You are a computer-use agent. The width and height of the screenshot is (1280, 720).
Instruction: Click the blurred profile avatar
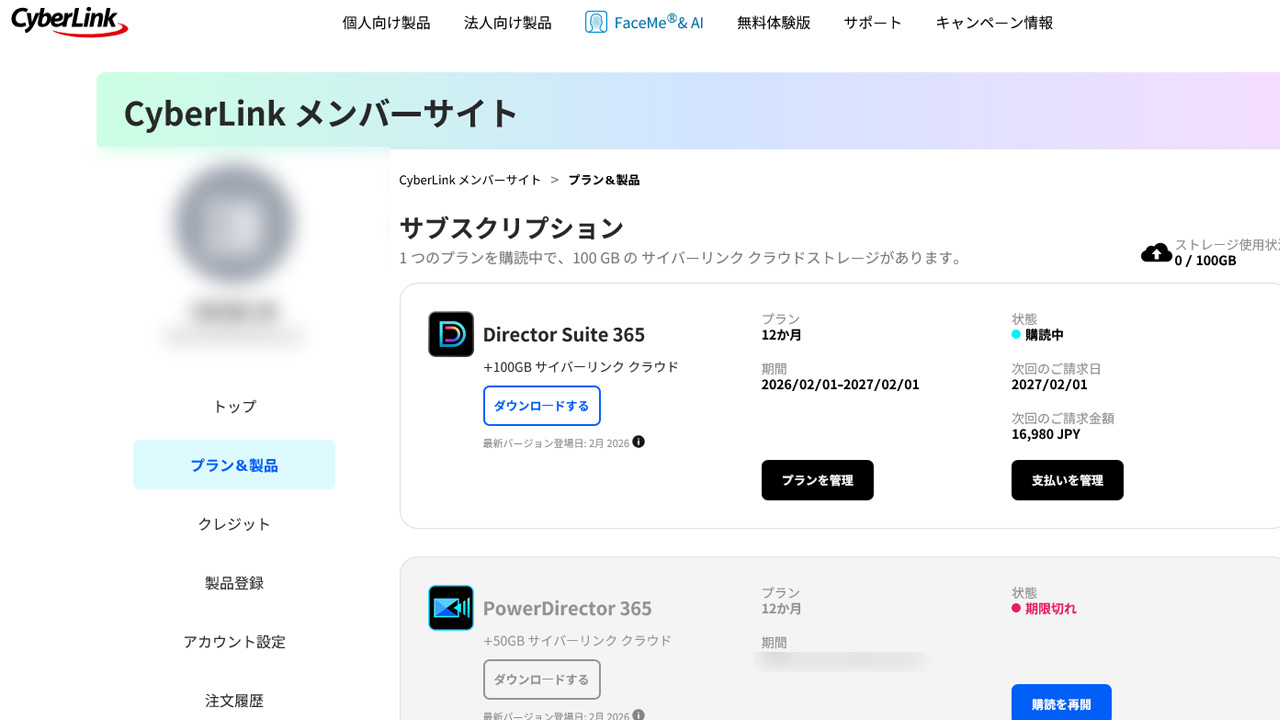point(234,222)
